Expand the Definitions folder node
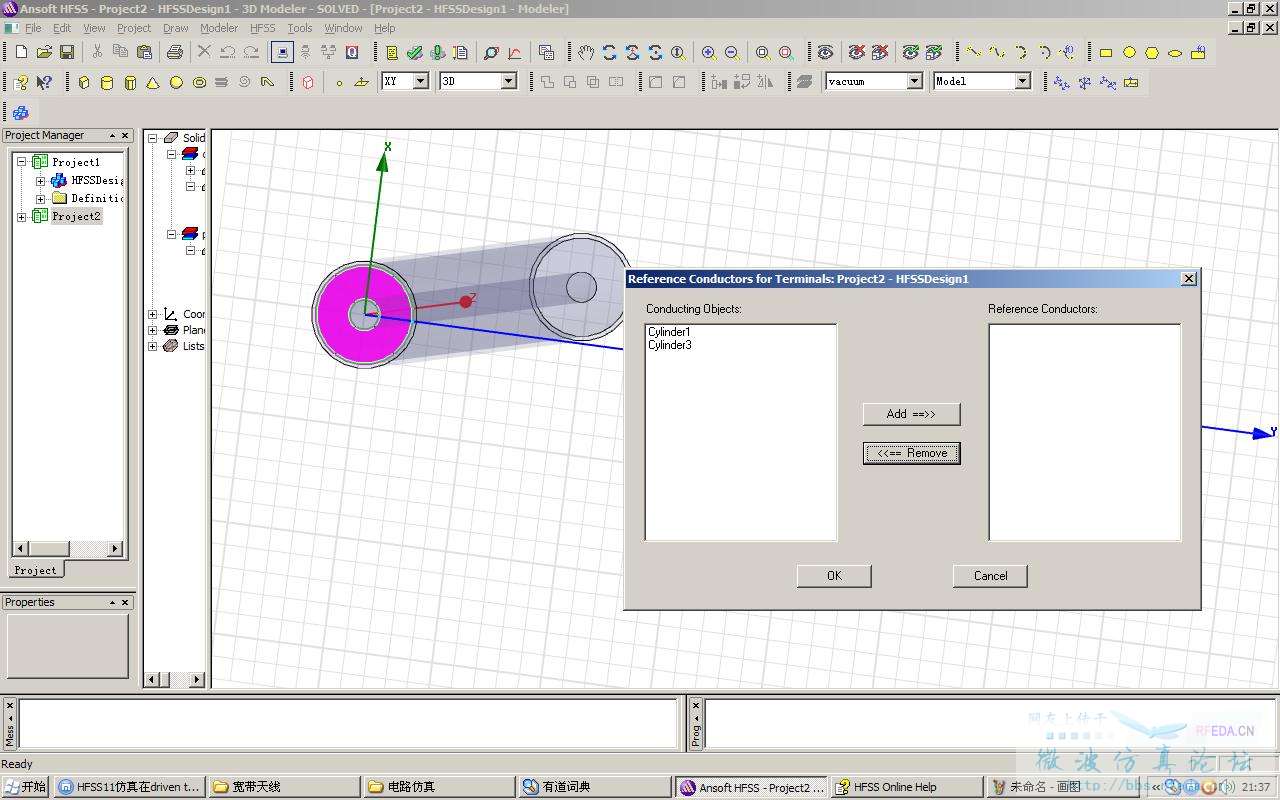This screenshot has height=800, width=1280. point(40,198)
